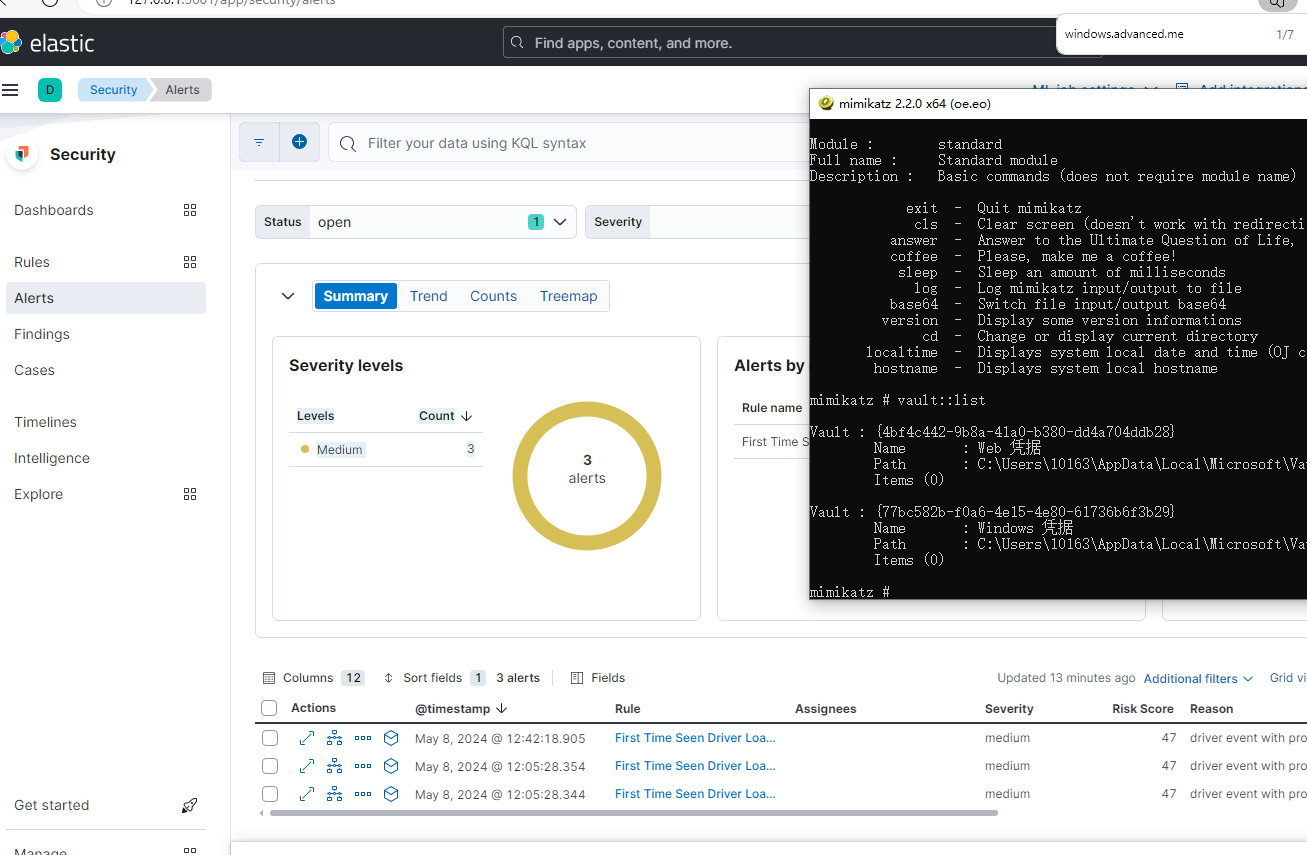Collapse the summary panel chevron
Screen dimensions: 1307x855
pyautogui.click(x=288, y=296)
